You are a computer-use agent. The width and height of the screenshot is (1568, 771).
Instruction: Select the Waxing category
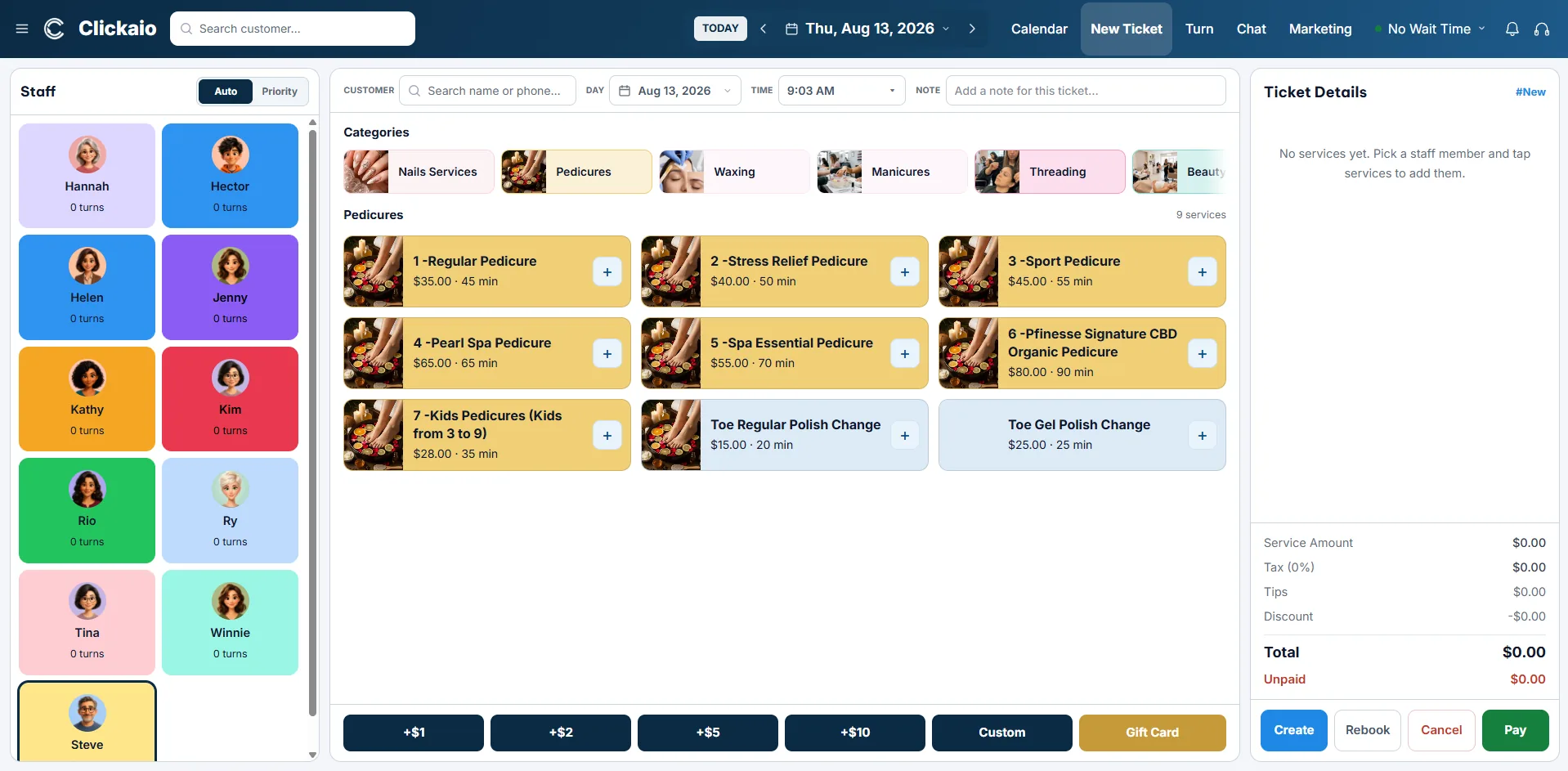734,172
